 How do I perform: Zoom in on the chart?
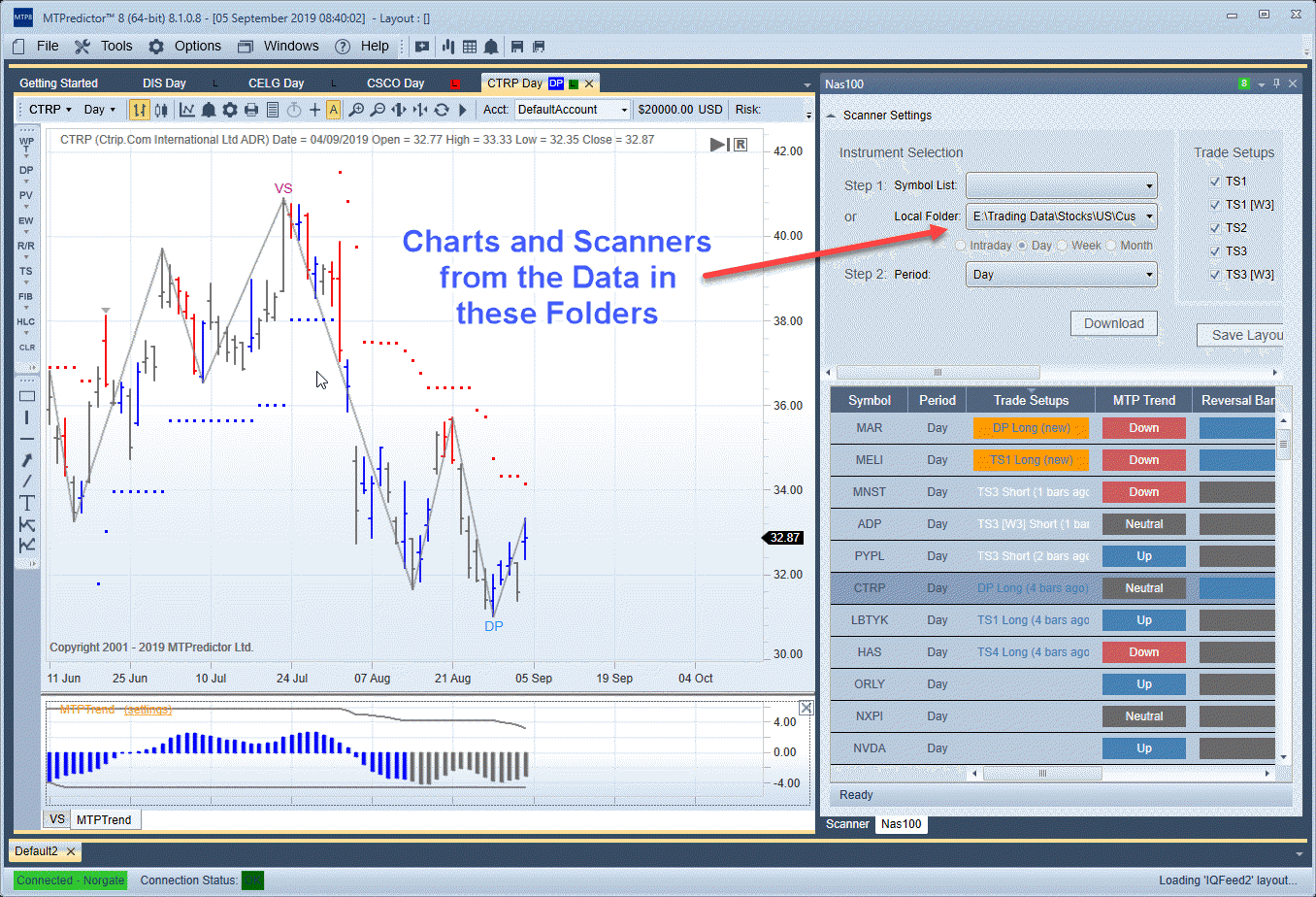point(356,110)
